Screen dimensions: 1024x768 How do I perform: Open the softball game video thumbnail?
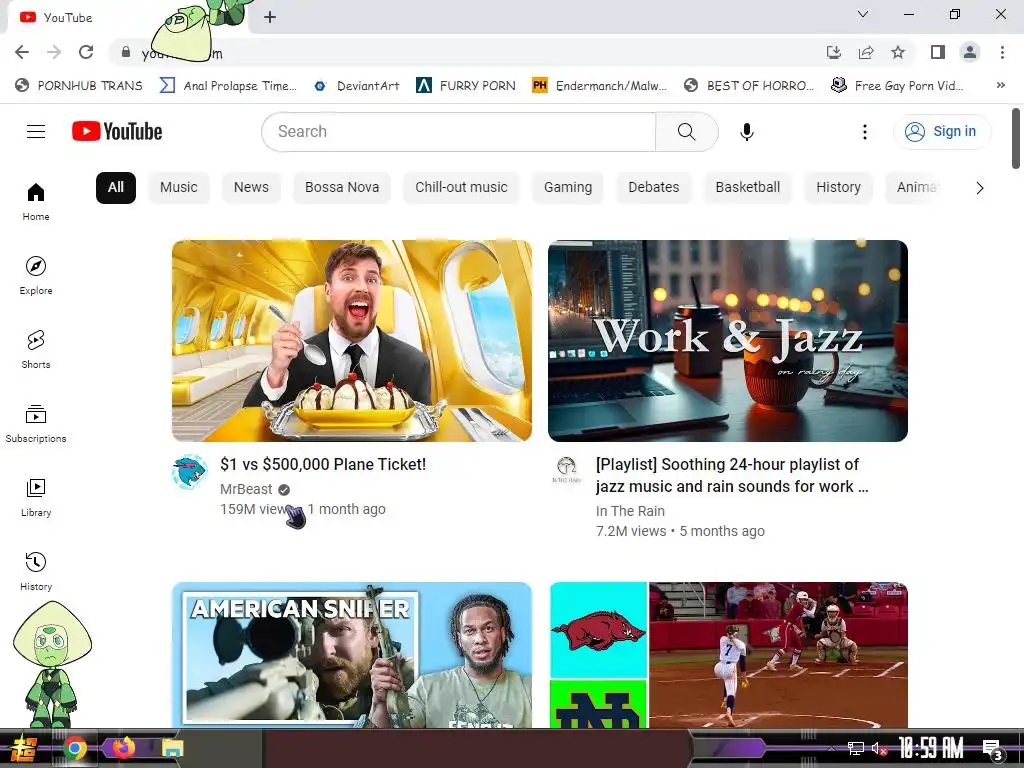click(x=728, y=655)
